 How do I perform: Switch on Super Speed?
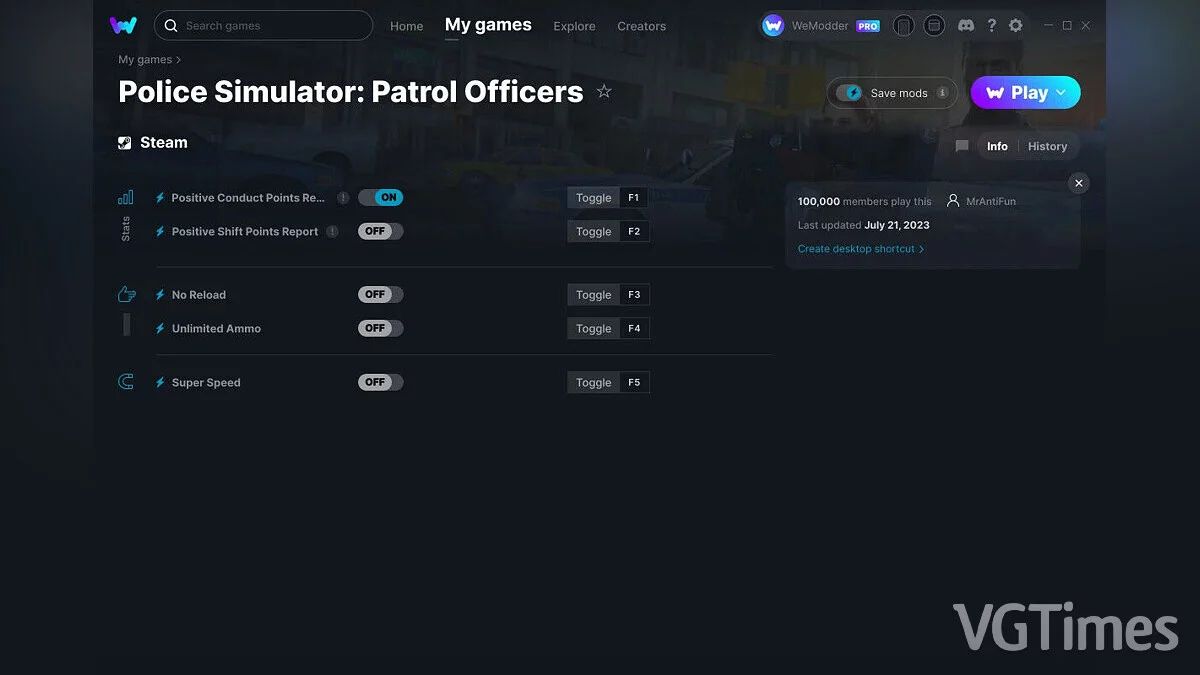[380, 382]
